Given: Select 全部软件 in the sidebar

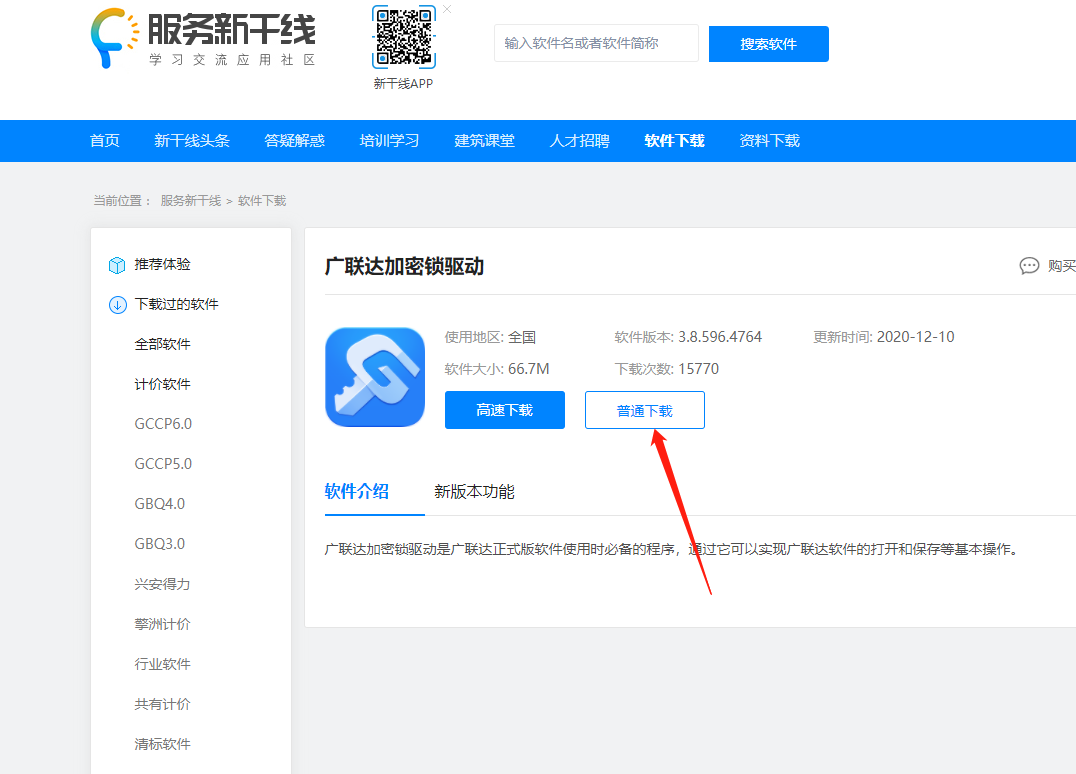Looking at the screenshot, I should [163, 344].
